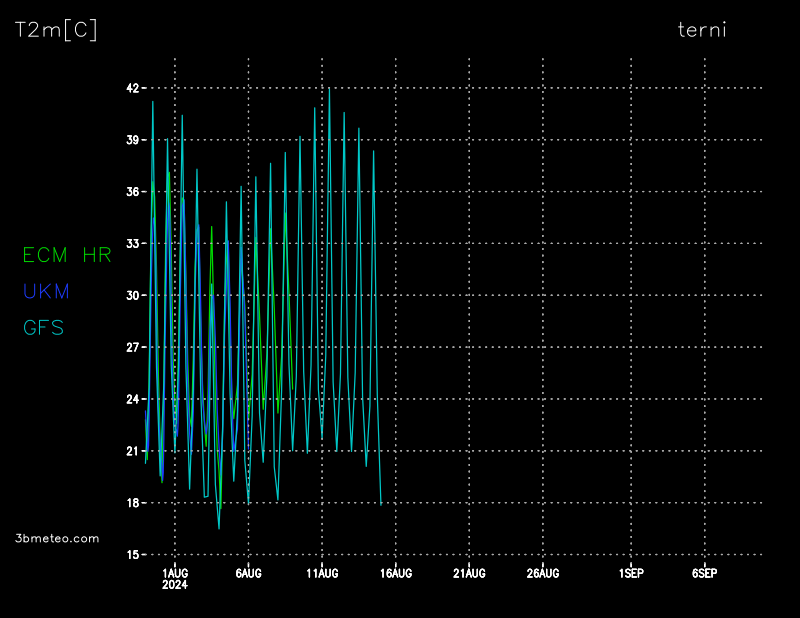Click the T2m[C] chart title
Screen dimensions: 800x618
(x=56, y=30)
